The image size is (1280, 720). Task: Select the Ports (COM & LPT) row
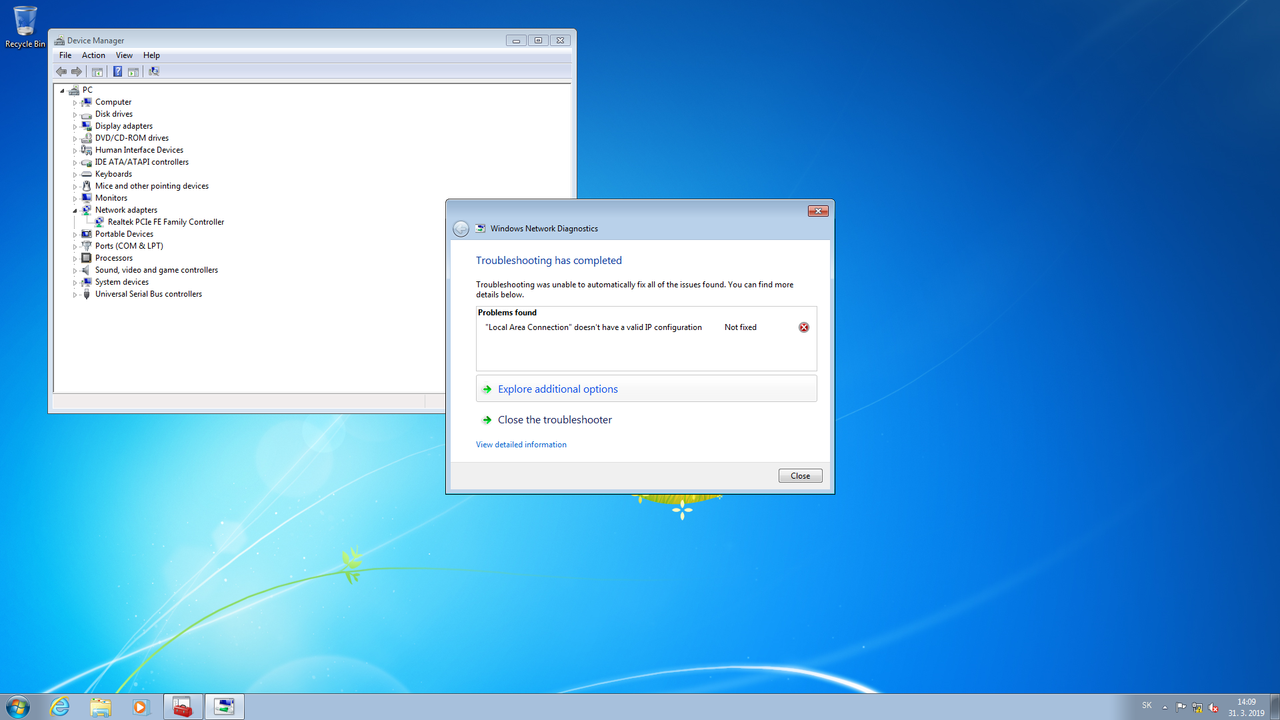[x=129, y=246]
